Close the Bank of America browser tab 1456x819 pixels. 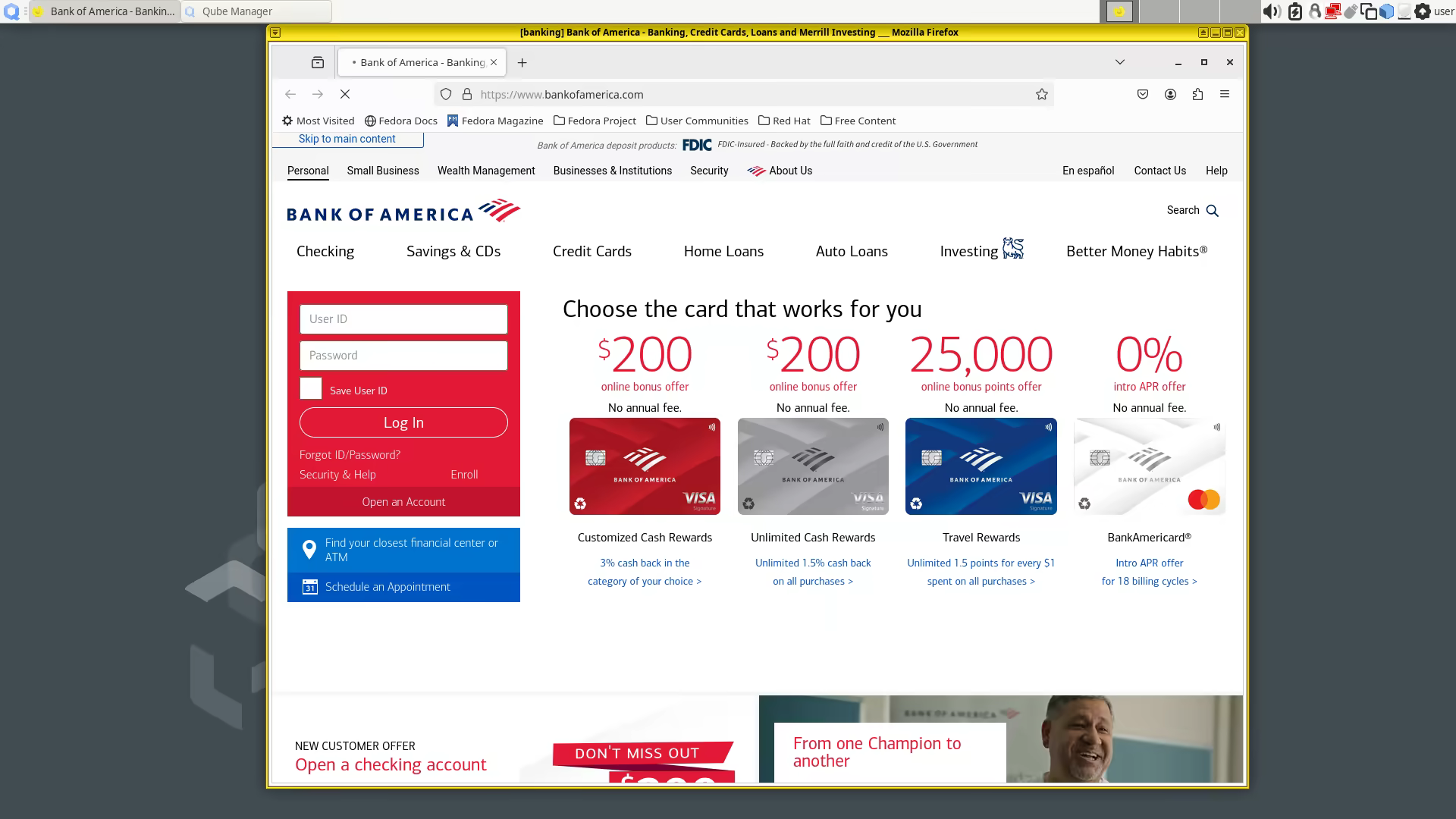[494, 62]
